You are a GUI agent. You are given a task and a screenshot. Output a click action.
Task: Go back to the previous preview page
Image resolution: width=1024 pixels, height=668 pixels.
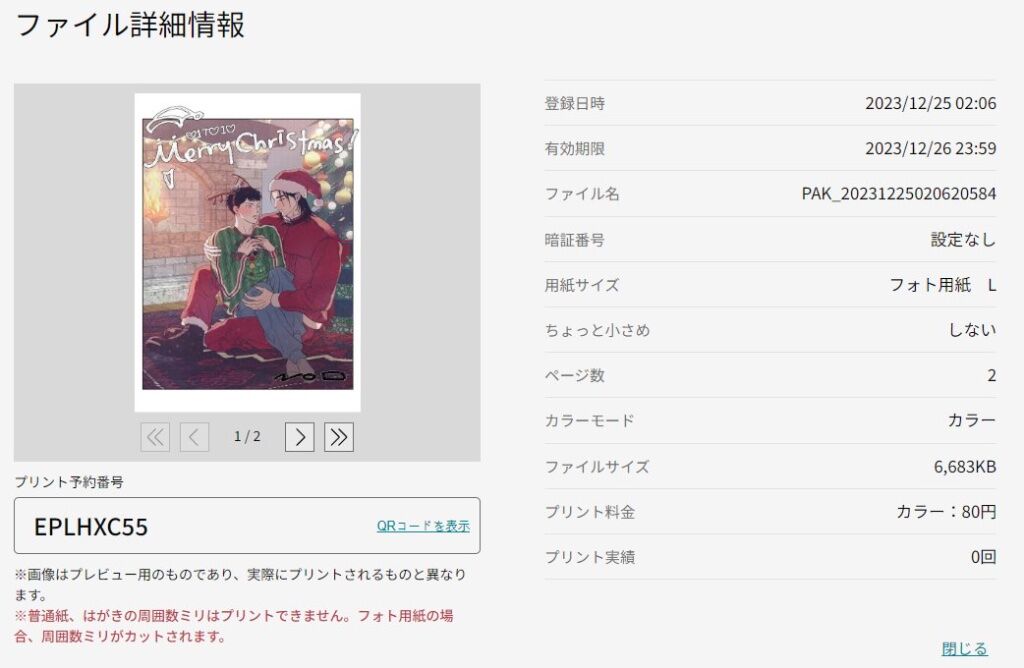click(x=194, y=437)
